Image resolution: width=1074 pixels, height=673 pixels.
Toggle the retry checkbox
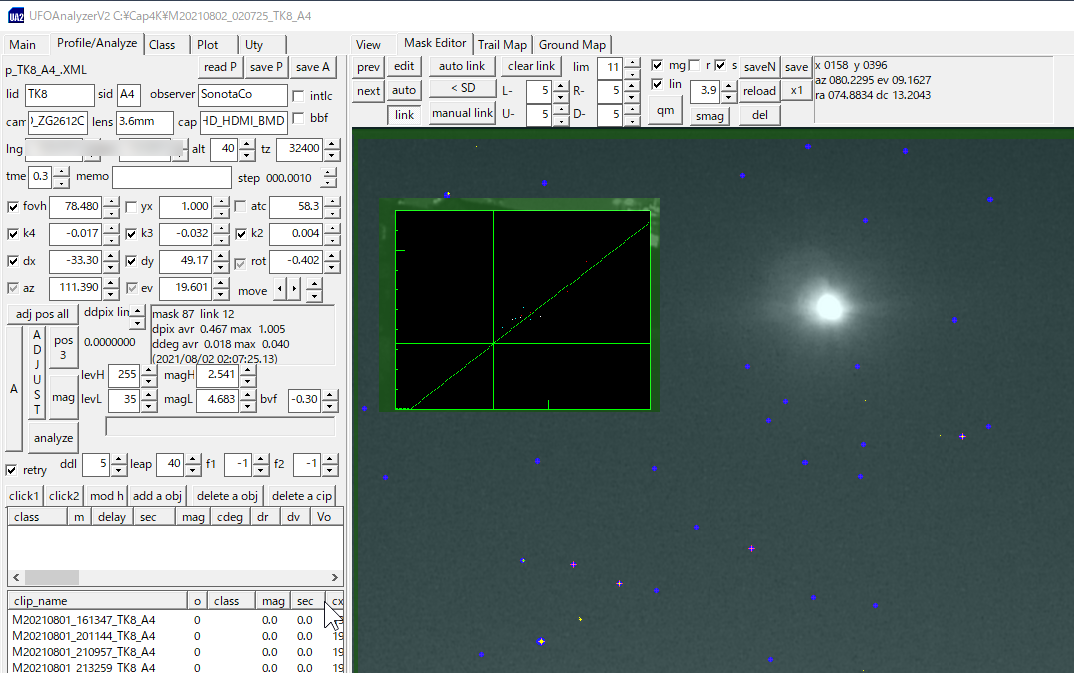pos(10,469)
